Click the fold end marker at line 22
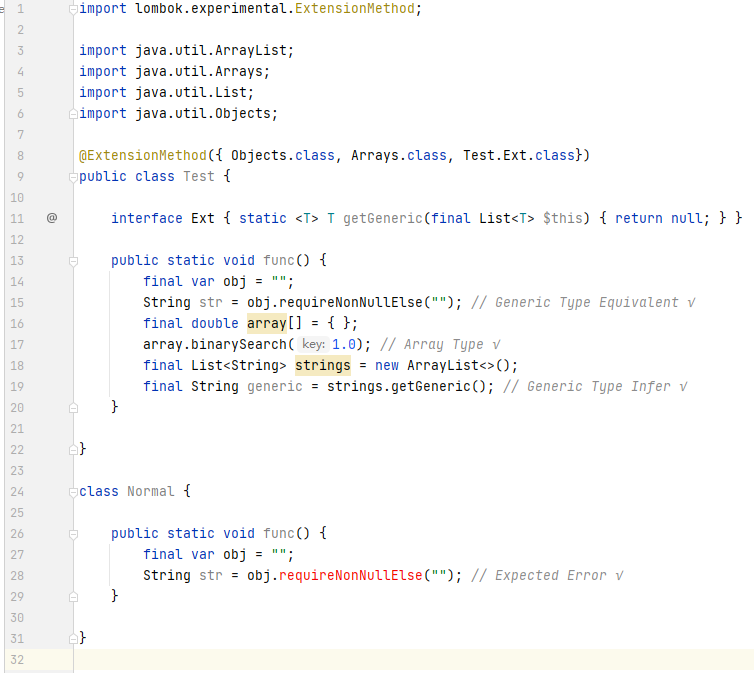The width and height of the screenshot is (754, 673). pyautogui.click(x=73, y=450)
